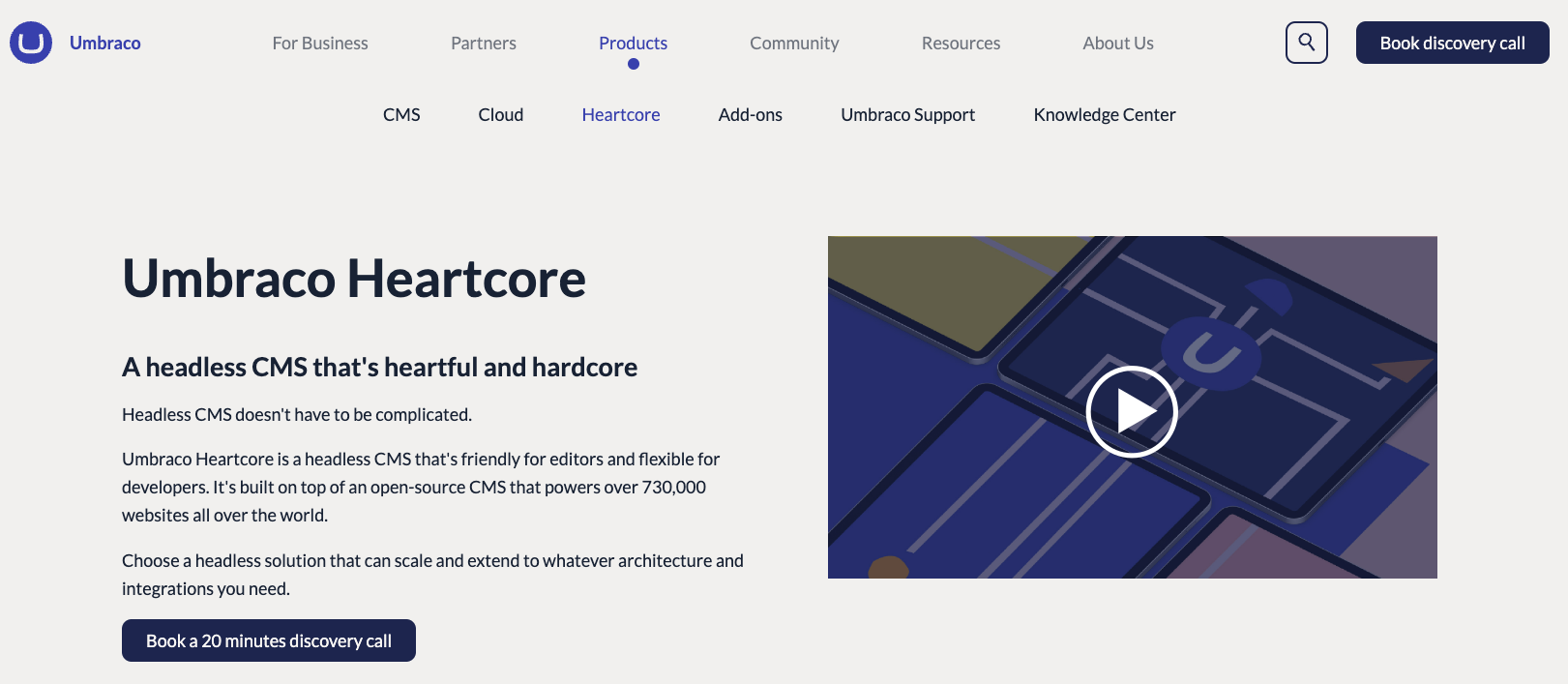Screen dimensions: 1568x684
Task: Play the Heartcore video
Action: [1131, 411]
